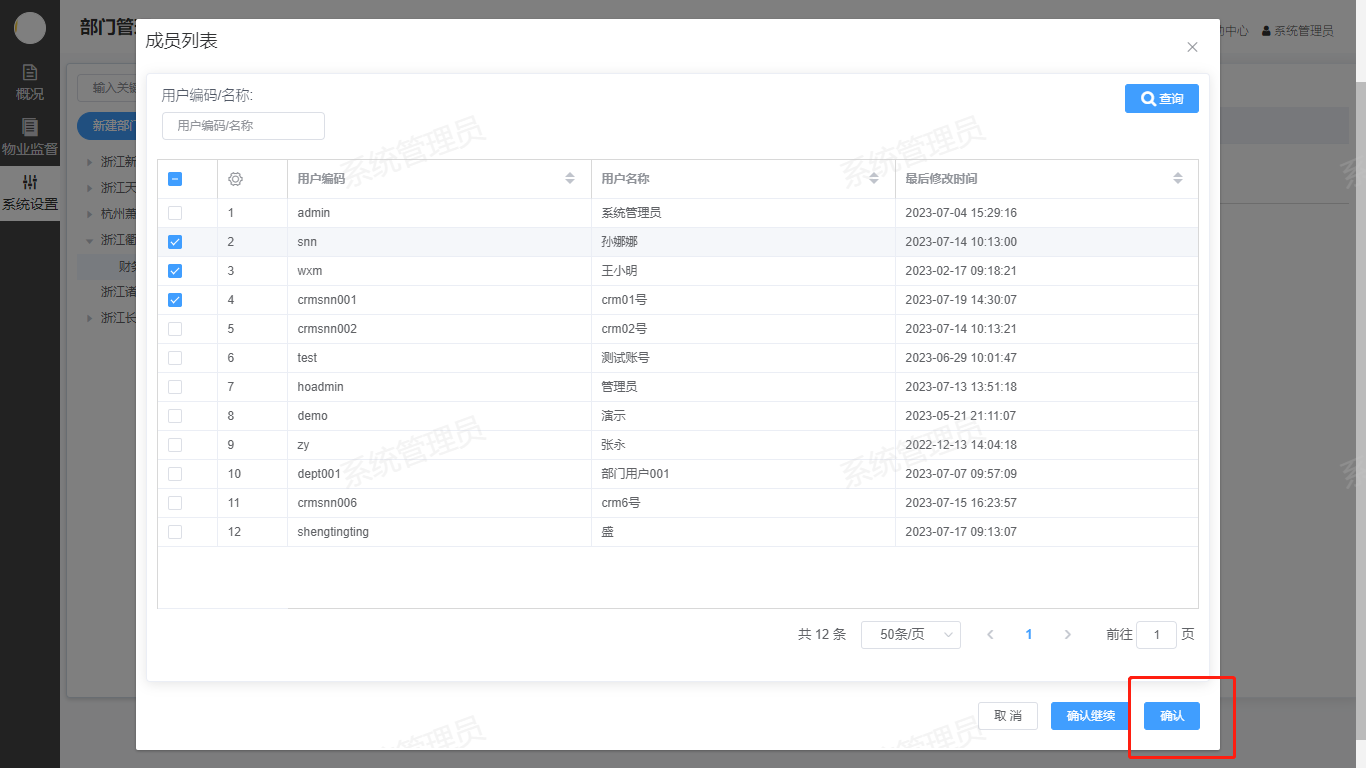1366x768 pixels.
Task: Toggle the select-all header checkbox
Action: click(x=175, y=179)
